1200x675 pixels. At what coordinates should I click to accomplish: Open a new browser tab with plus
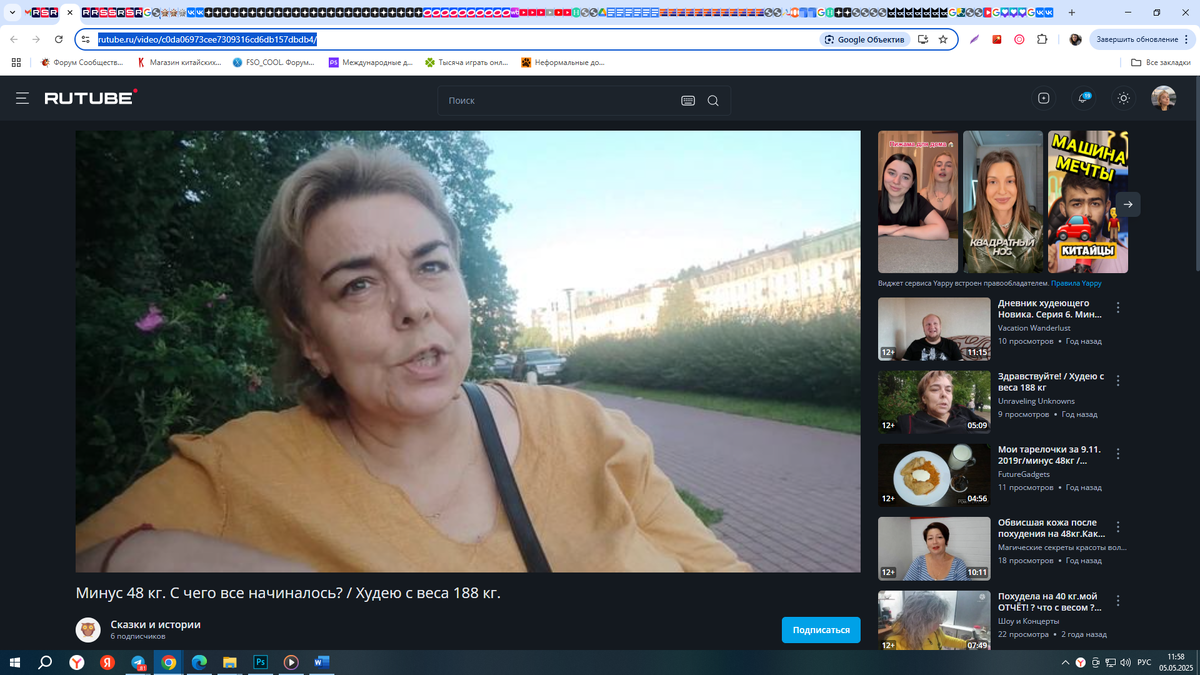point(1072,12)
